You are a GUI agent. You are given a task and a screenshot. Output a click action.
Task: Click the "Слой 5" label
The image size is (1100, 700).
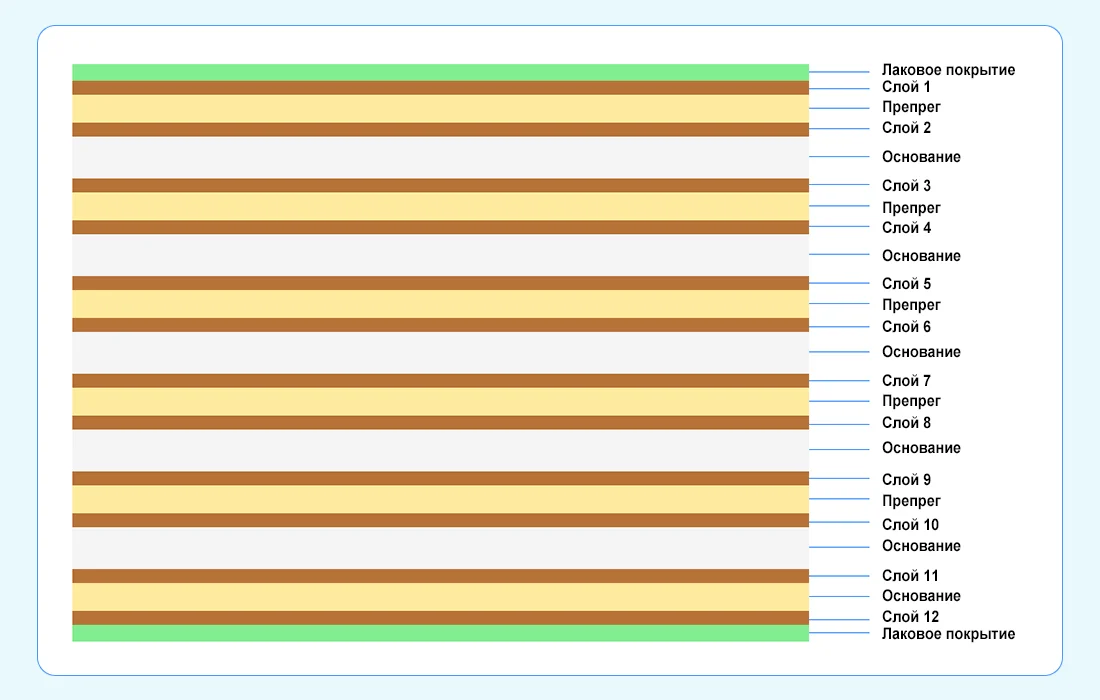point(906,284)
